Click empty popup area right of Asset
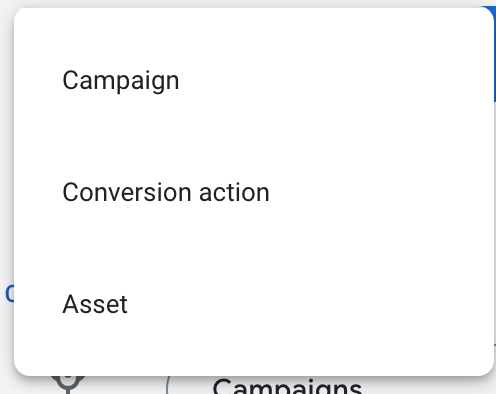This screenshot has width=496, height=394. pos(310,304)
